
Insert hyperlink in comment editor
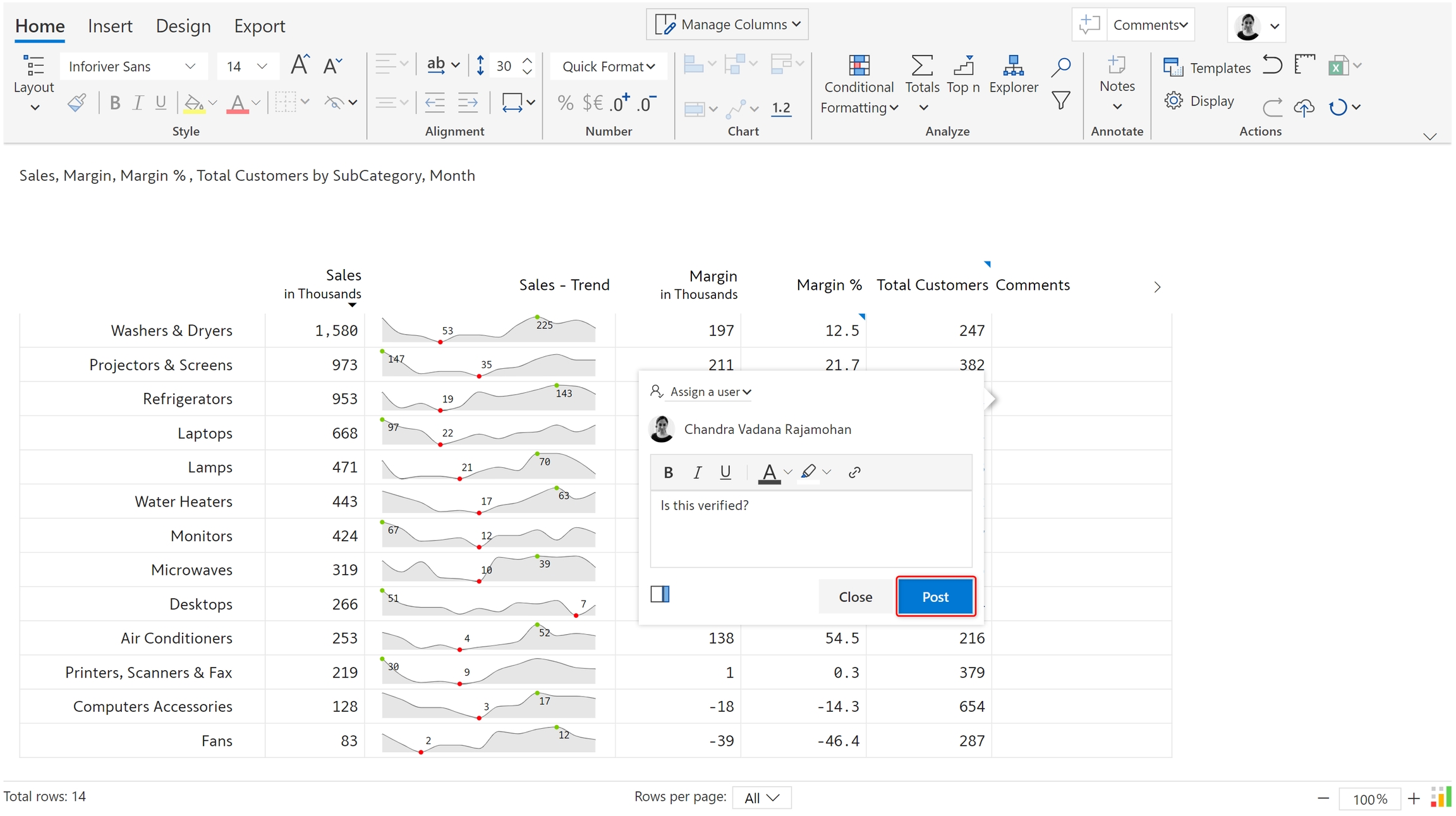(854, 472)
